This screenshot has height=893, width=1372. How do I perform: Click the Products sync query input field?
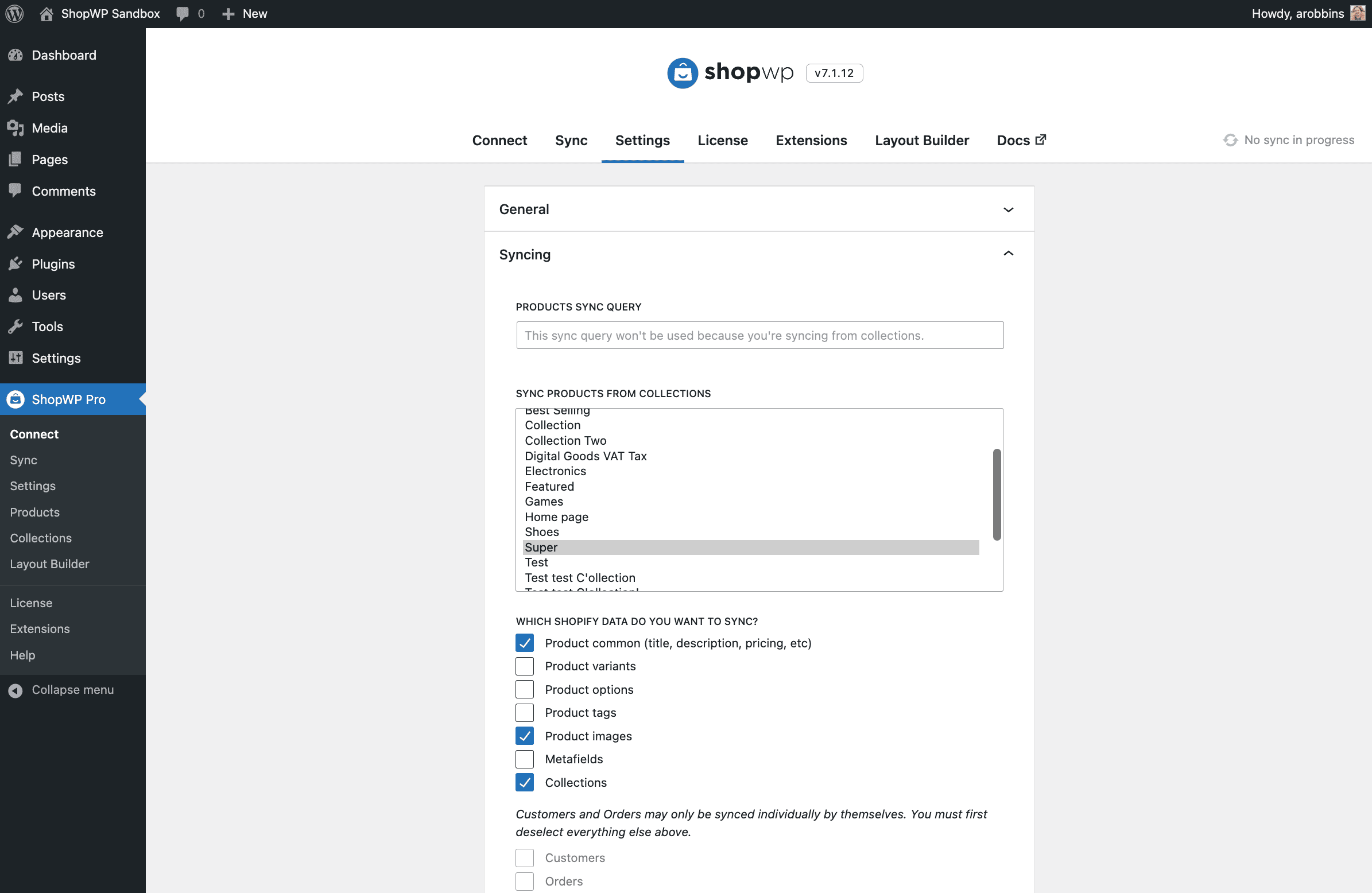(x=760, y=336)
